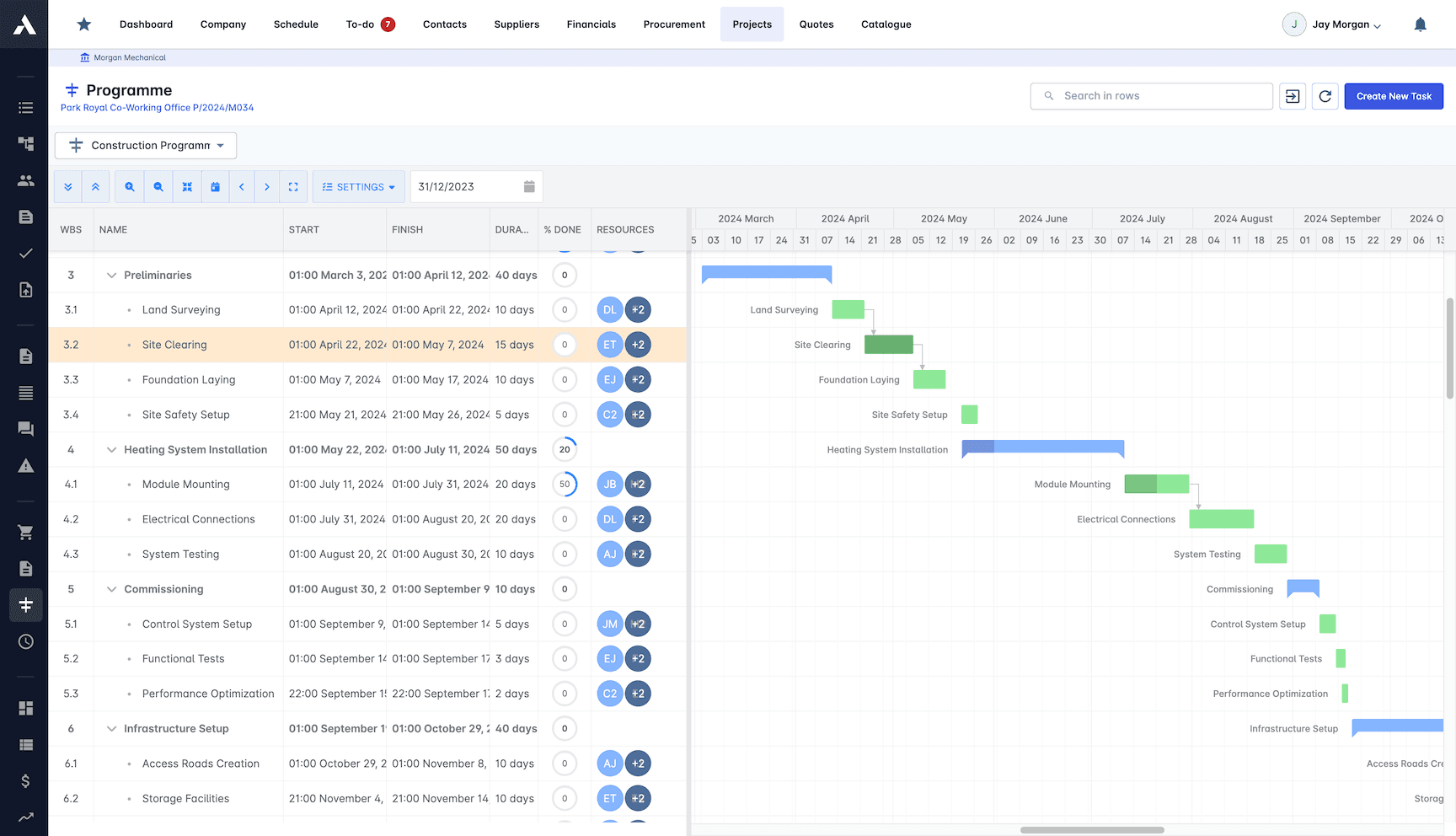Click the clock icon below the active Gantt icon
1456x836 pixels.
tap(25, 641)
